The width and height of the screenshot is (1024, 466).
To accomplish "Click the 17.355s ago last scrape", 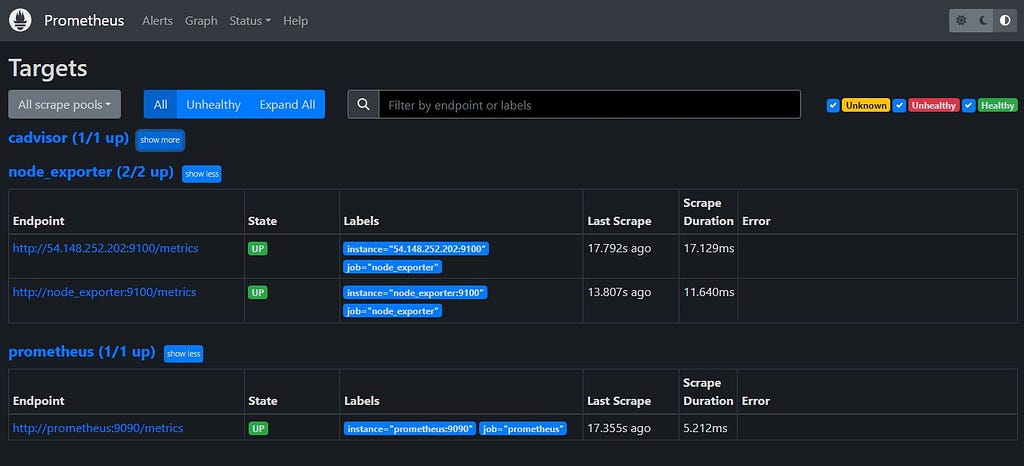I will click(x=619, y=428).
